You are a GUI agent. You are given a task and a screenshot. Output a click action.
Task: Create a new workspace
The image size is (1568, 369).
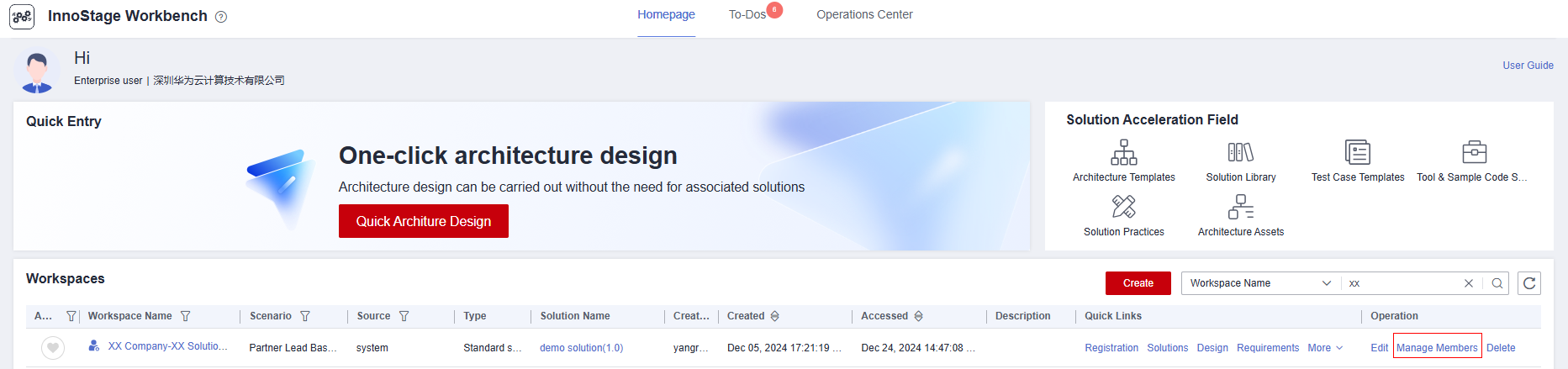coord(1138,283)
